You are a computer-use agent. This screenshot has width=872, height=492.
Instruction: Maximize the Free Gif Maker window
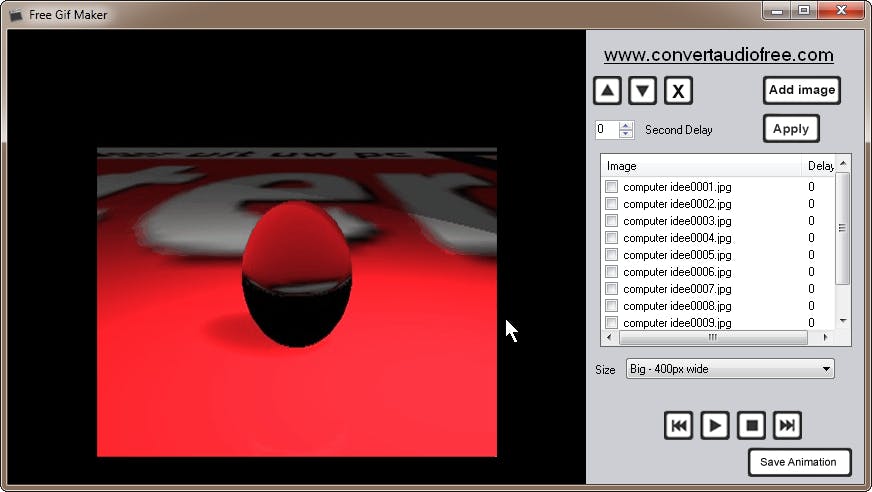804,11
